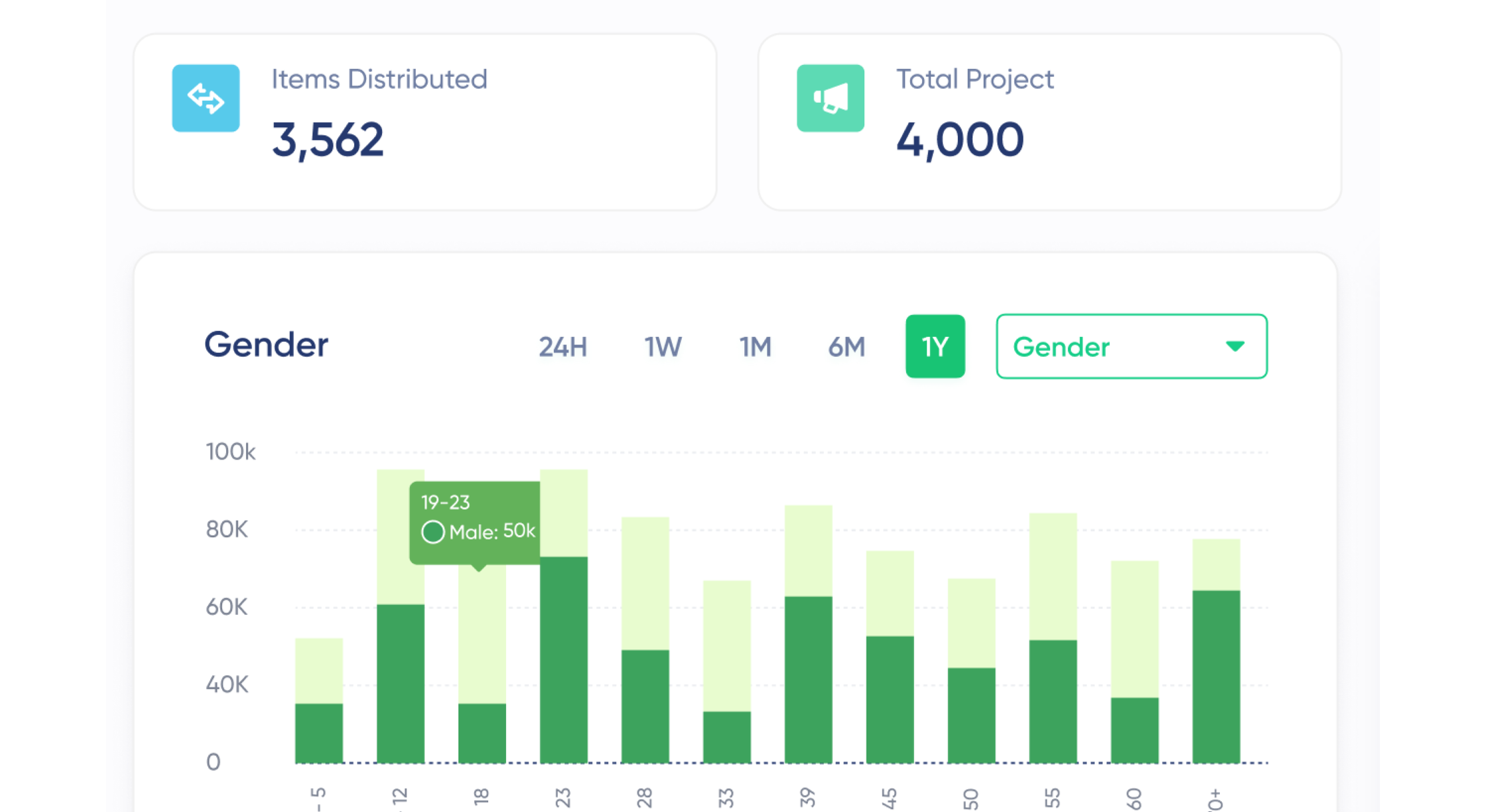
Task: Click the dark green bar above label 39
Action: (808, 679)
